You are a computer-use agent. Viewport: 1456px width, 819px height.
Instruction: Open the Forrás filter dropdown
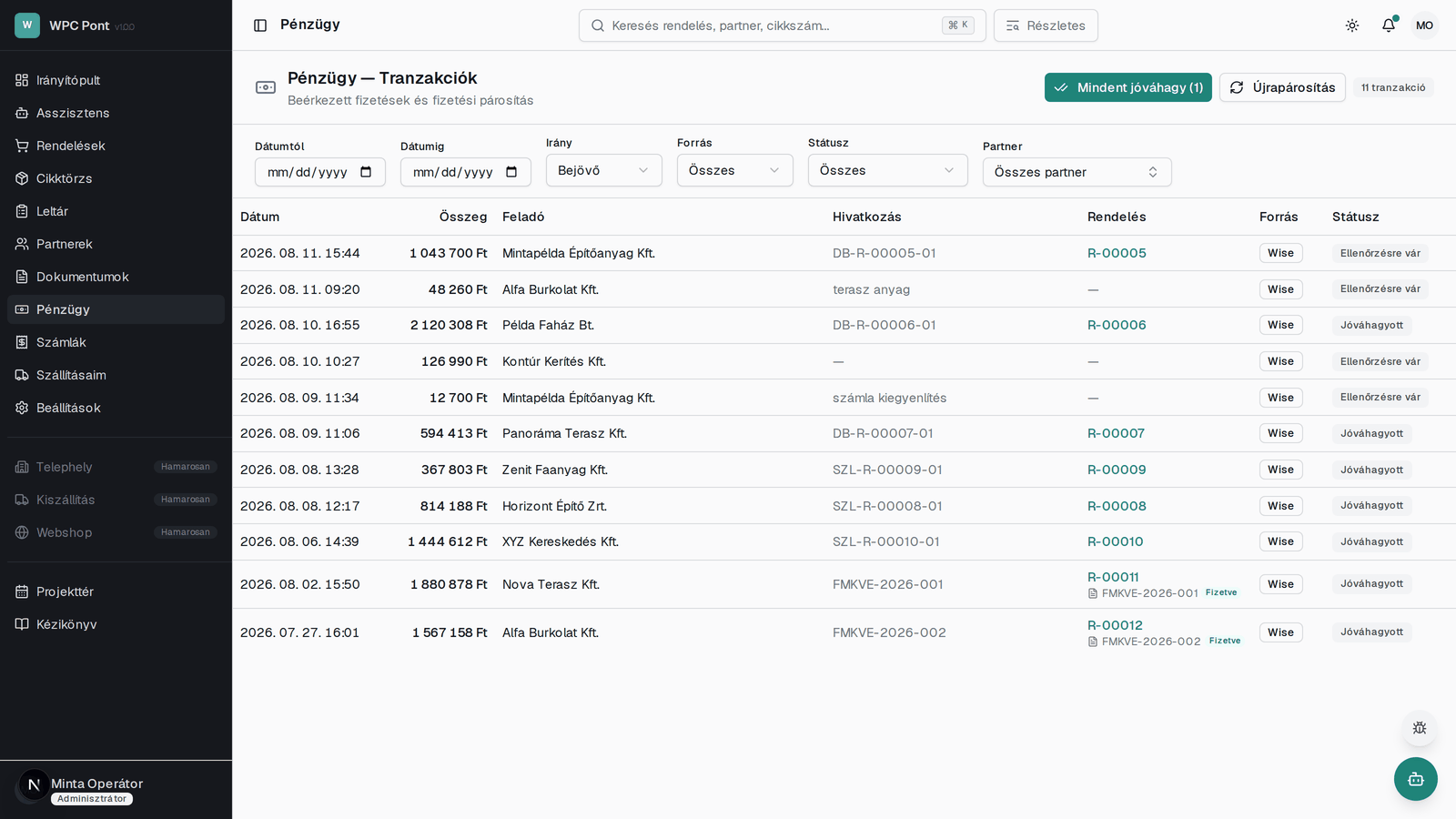(735, 170)
